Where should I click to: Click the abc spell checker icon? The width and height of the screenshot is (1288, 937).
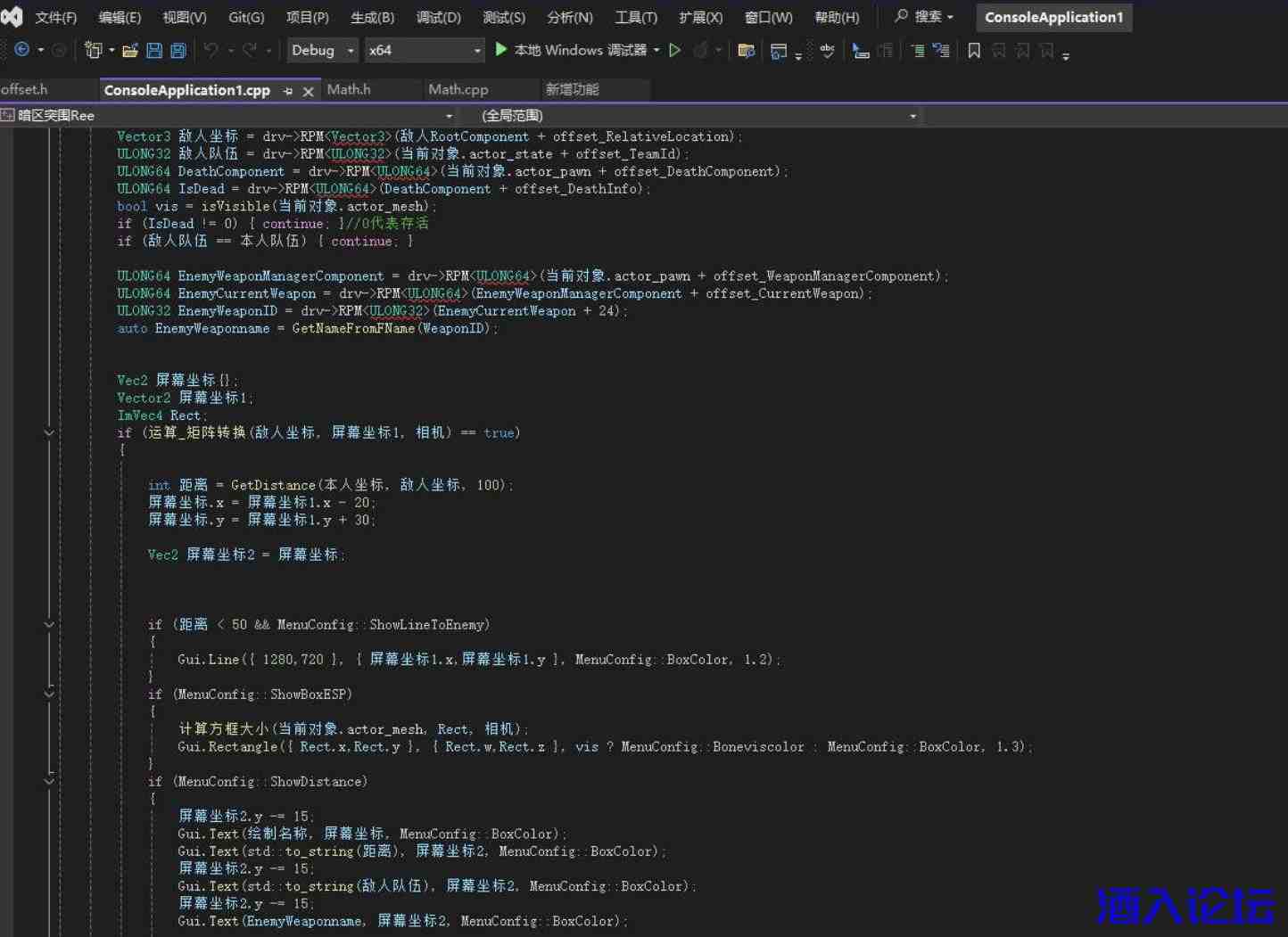[x=827, y=51]
